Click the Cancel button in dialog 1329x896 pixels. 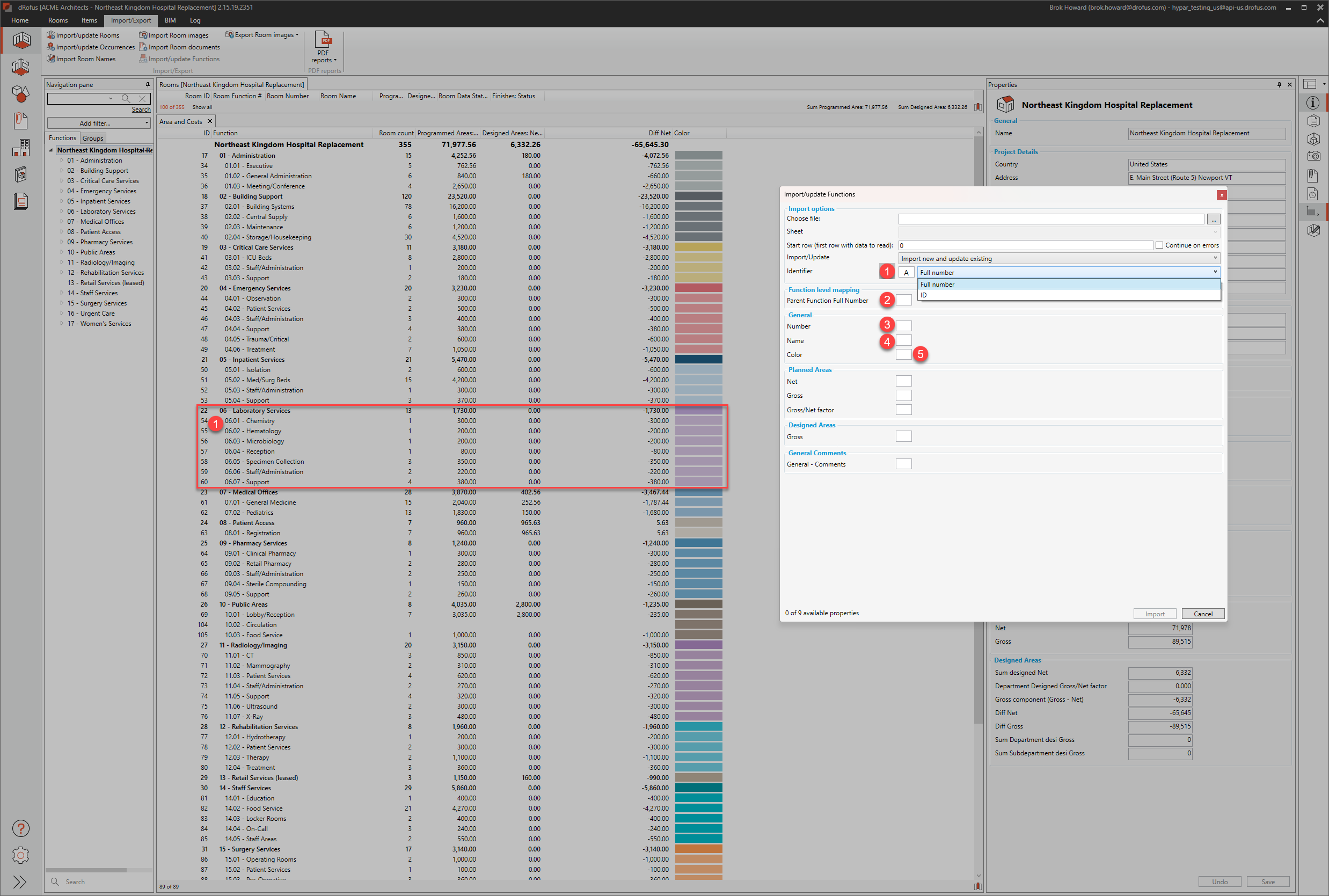click(1202, 614)
